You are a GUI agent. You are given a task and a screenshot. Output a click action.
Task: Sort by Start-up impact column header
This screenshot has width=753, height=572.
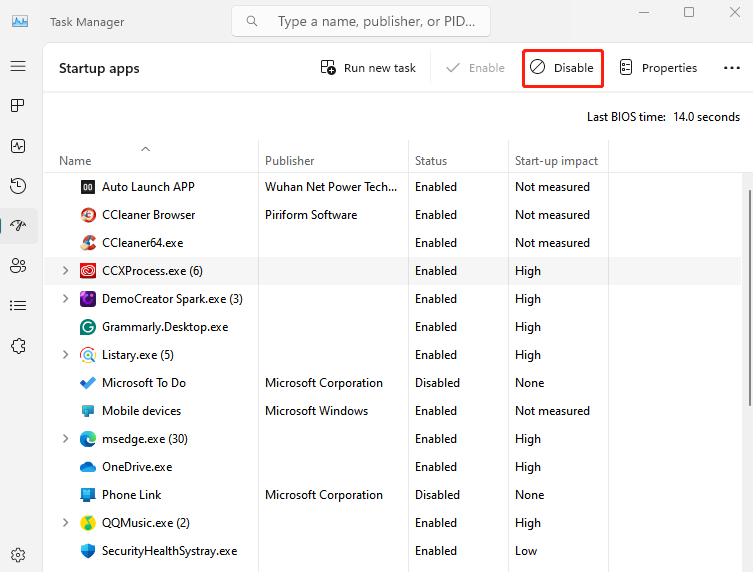tap(556, 161)
